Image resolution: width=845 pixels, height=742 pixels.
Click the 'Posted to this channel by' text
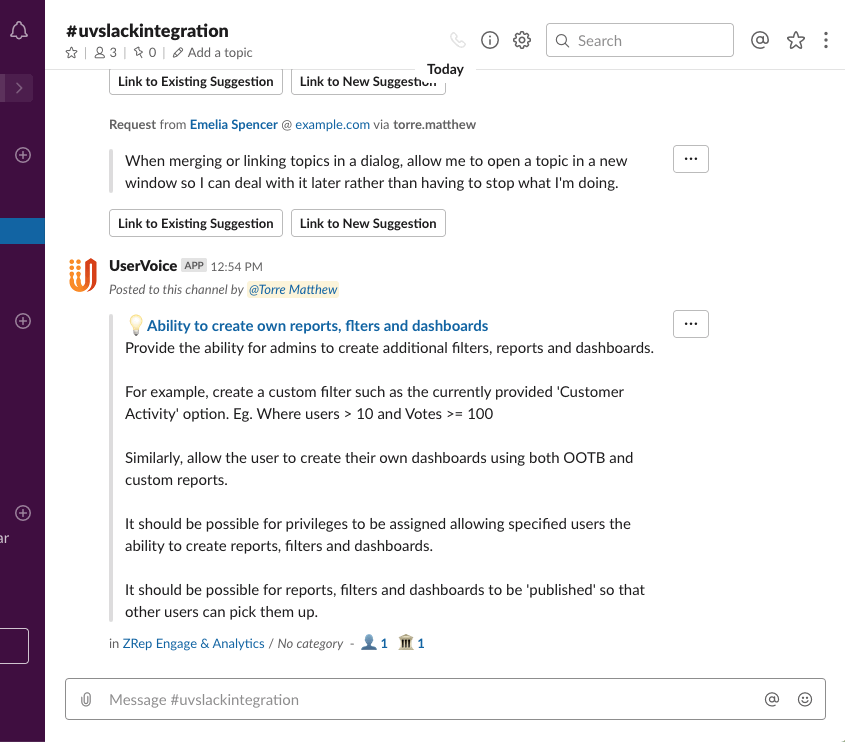pyautogui.click(x=176, y=289)
